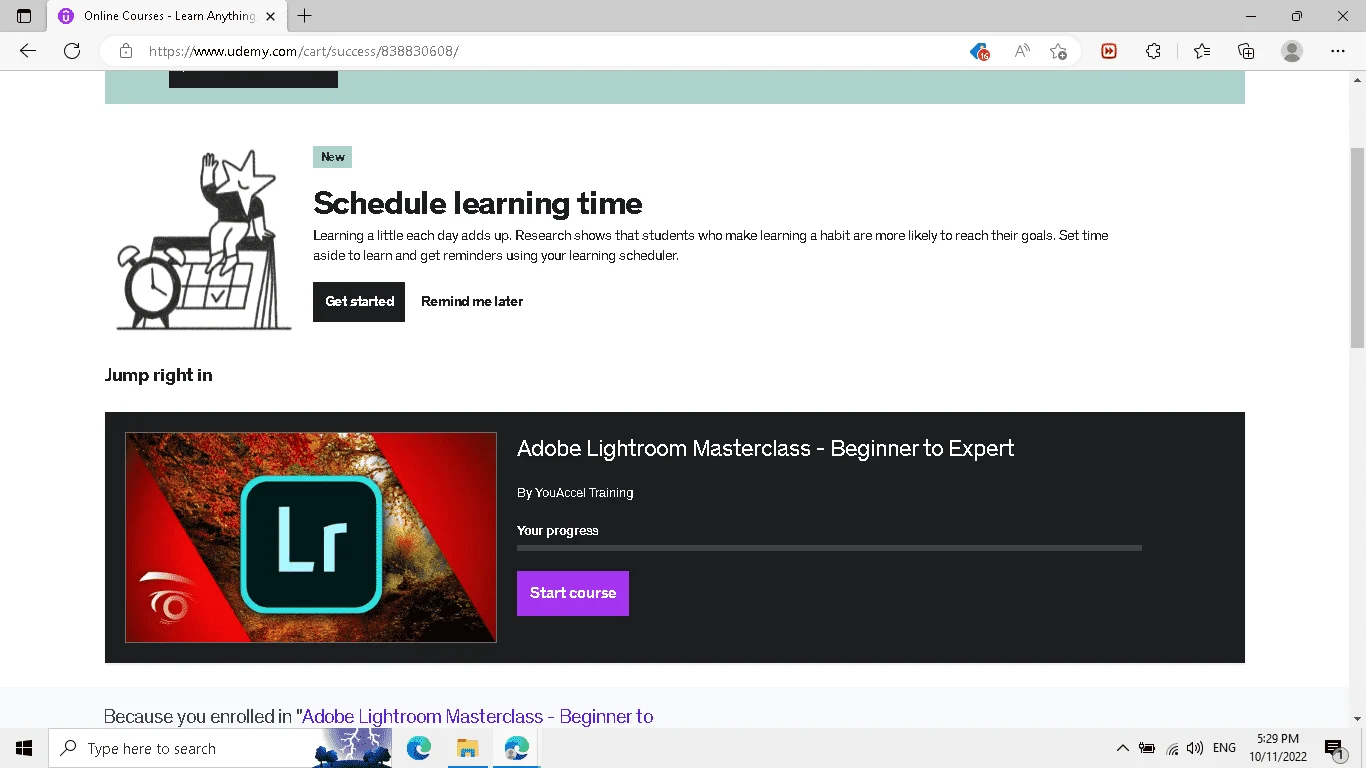Open the Extensions puzzle icon

point(1153,51)
